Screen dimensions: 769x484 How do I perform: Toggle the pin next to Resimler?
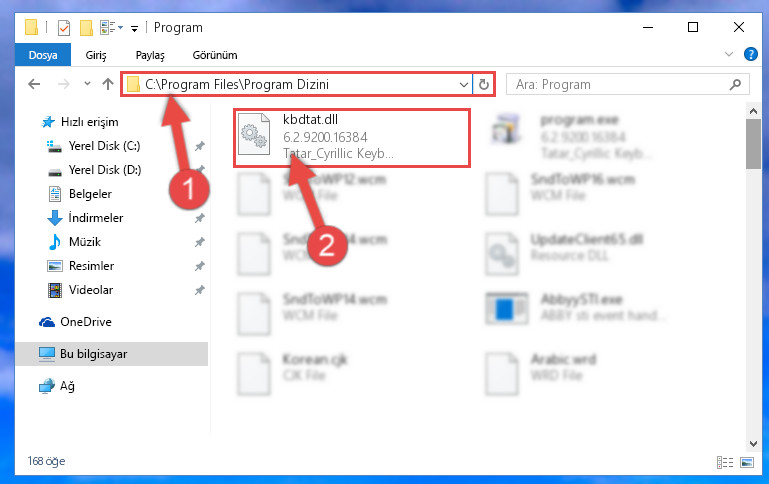[x=200, y=266]
